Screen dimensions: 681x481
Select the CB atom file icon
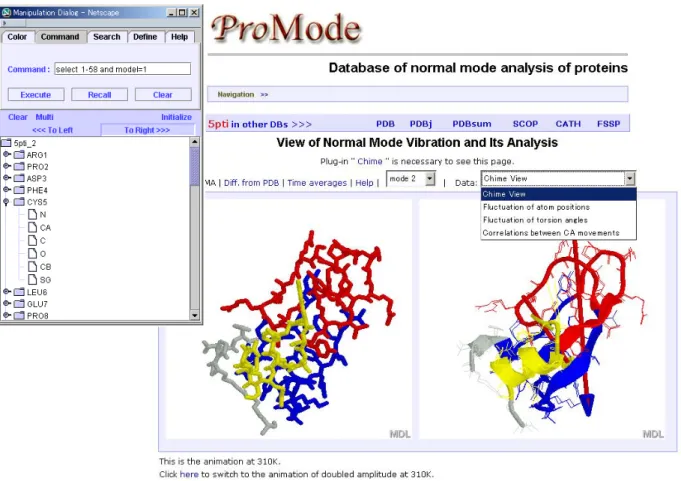coord(32,267)
